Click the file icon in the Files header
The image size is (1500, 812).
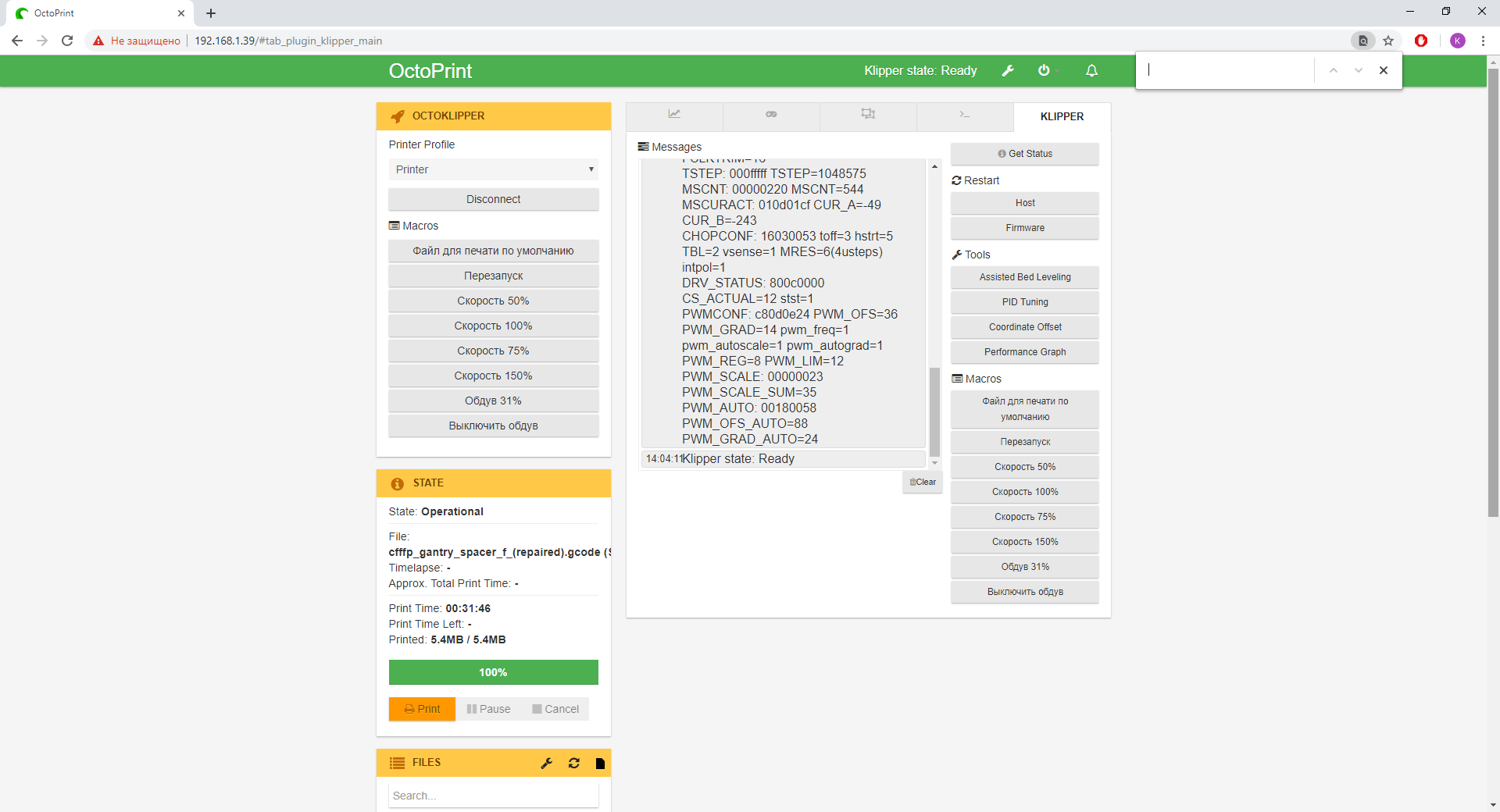(x=600, y=764)
